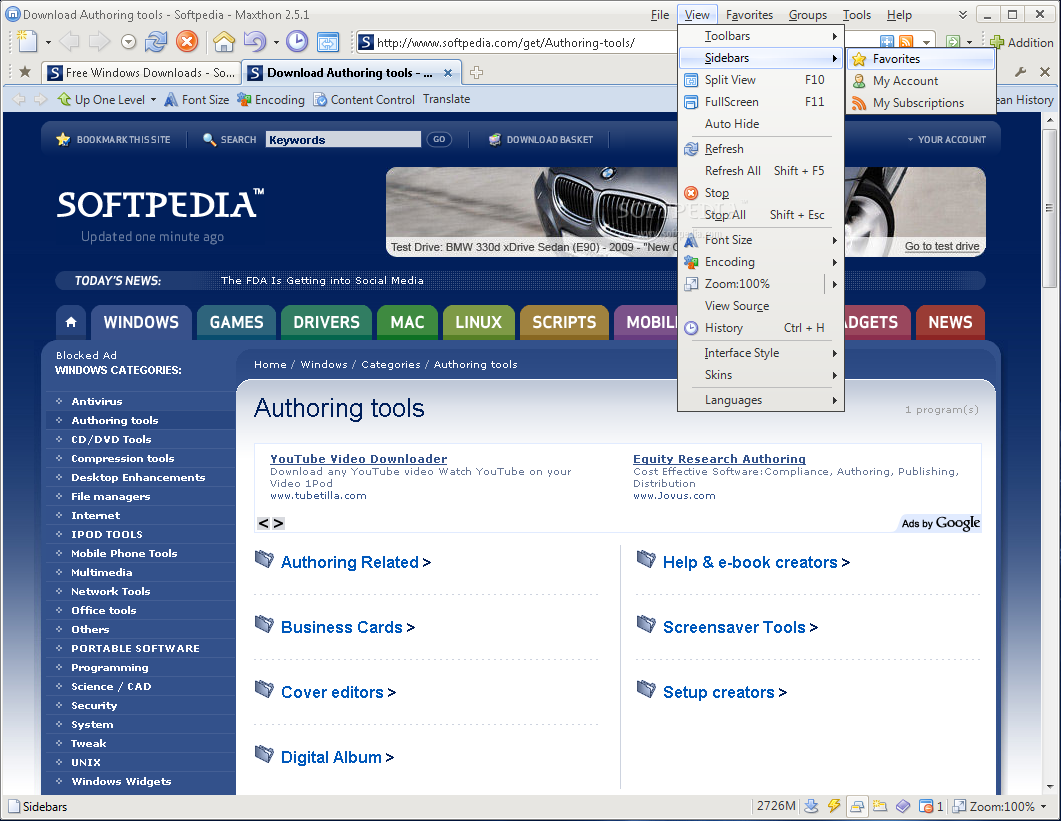The height and width of the screenshot is (821, 1061).
Task: Toggle Auto Hide in View menu
Action: click(x=761, y=124)
